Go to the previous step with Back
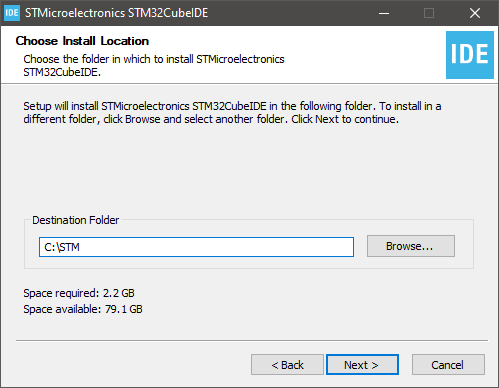499x388 pixels. click(287, 365)
